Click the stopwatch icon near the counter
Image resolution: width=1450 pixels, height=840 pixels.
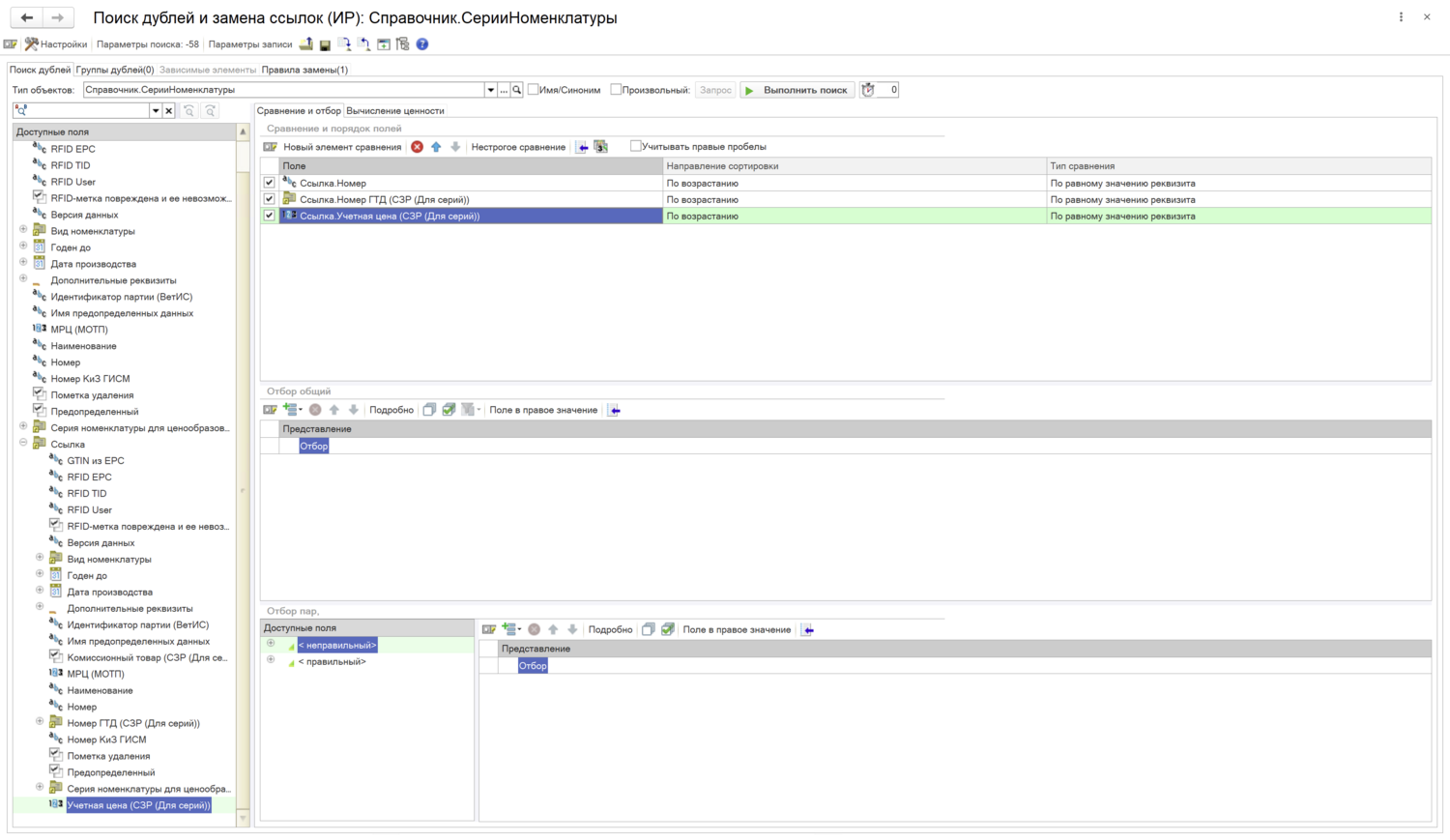click(x=868, y=90)
